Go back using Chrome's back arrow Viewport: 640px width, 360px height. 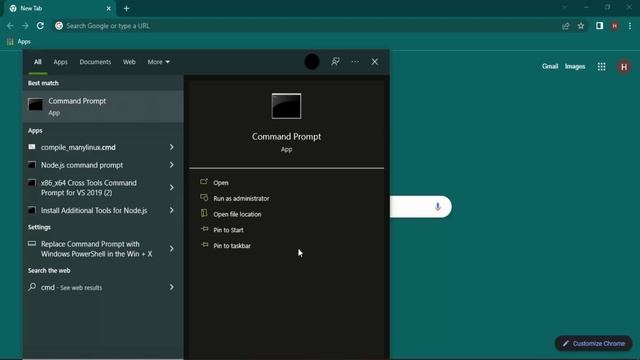[x=10, y=26]
